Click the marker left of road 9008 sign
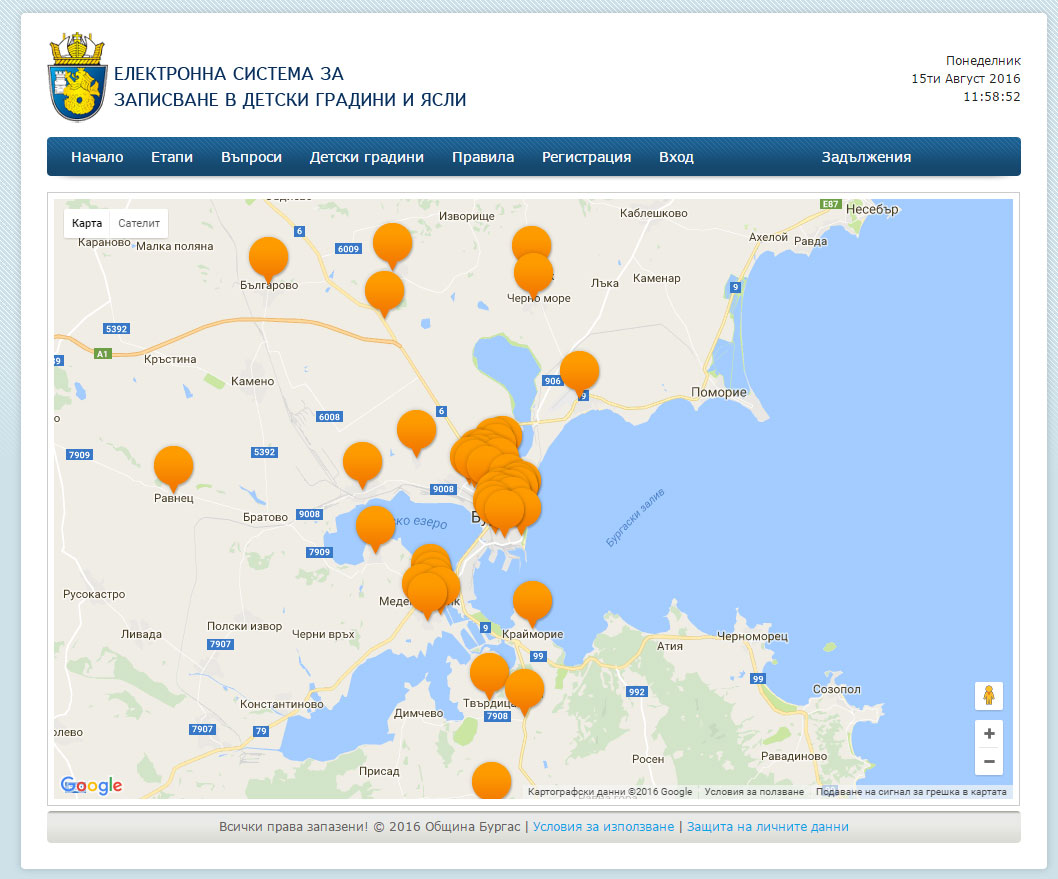This screenshot has width=1058, height=879. coord(362,463)
